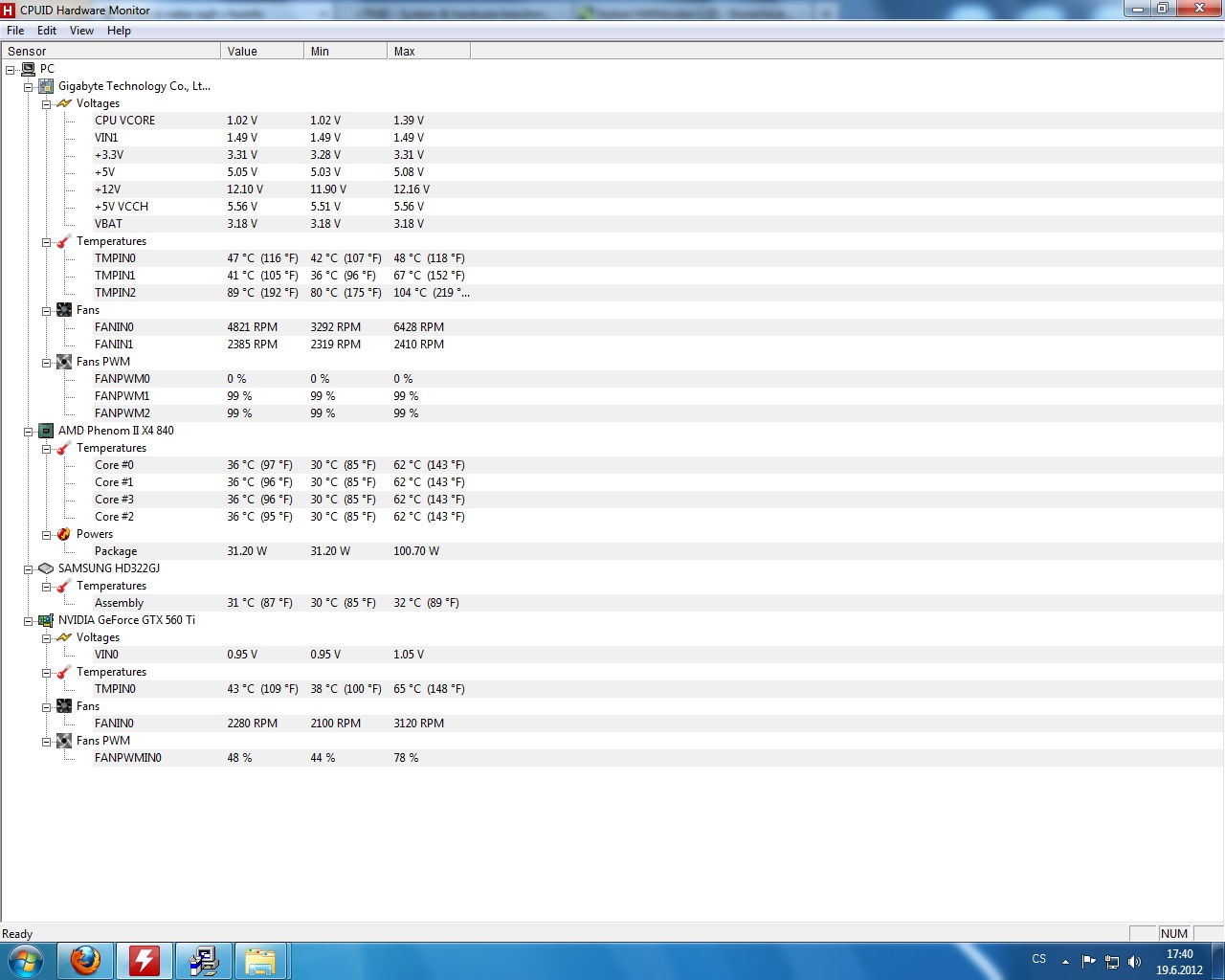Viewport: 1225px width, 980px height.
Task: Click the fan icon beside NVIDIA Fans
Action: coord(64,706)
